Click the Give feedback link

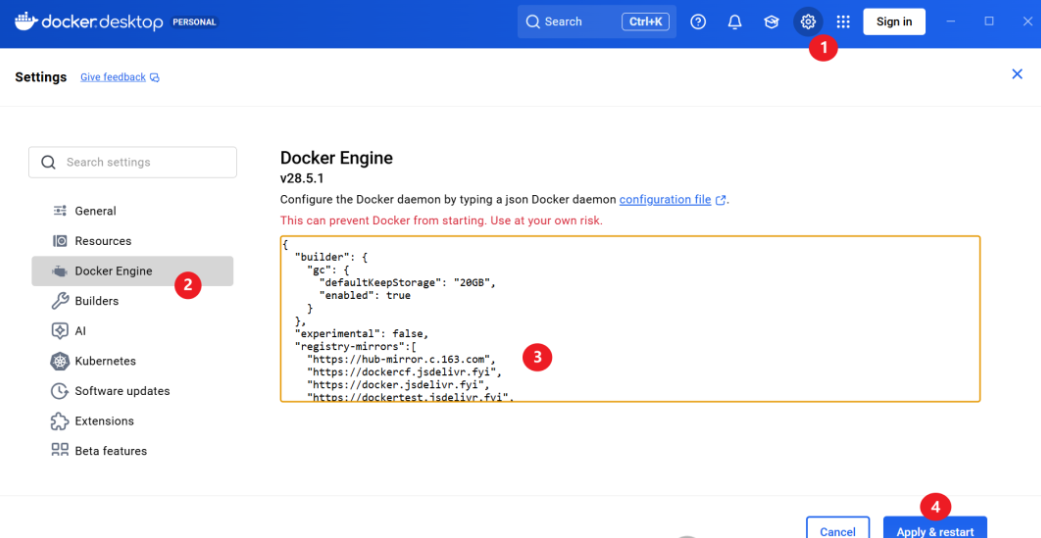113,77
